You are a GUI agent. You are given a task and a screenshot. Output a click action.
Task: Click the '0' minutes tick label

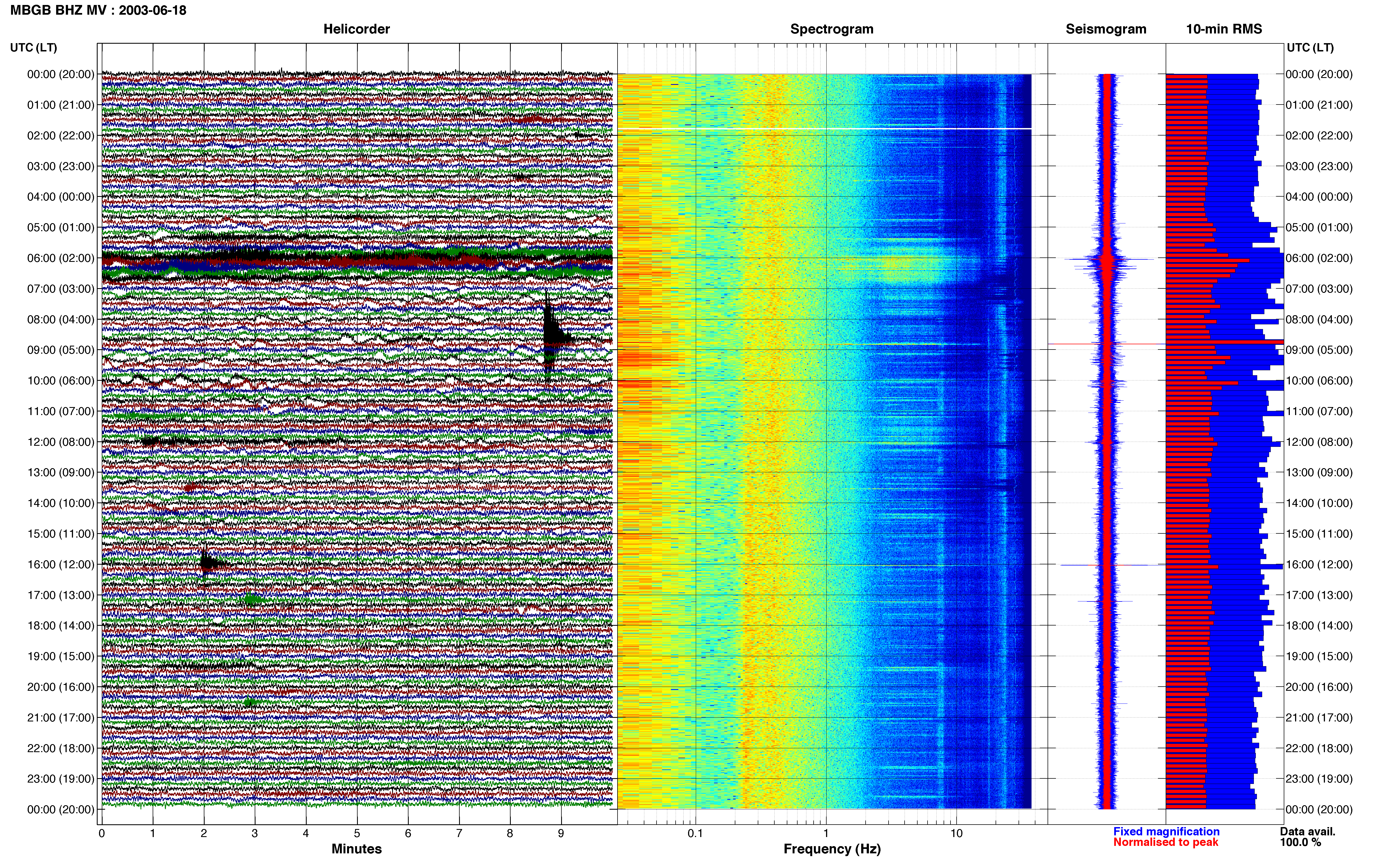tap(101, 833)
